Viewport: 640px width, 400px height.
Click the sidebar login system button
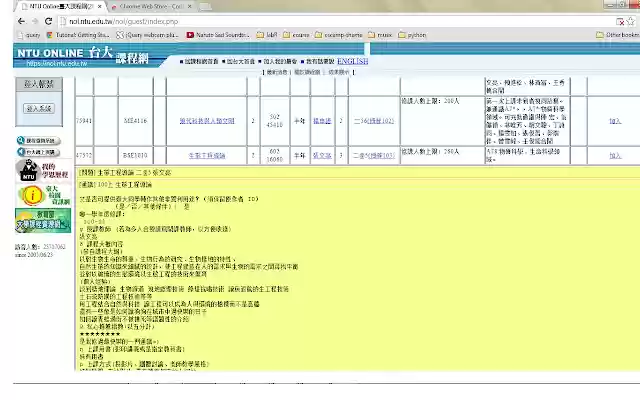(39, 107)
